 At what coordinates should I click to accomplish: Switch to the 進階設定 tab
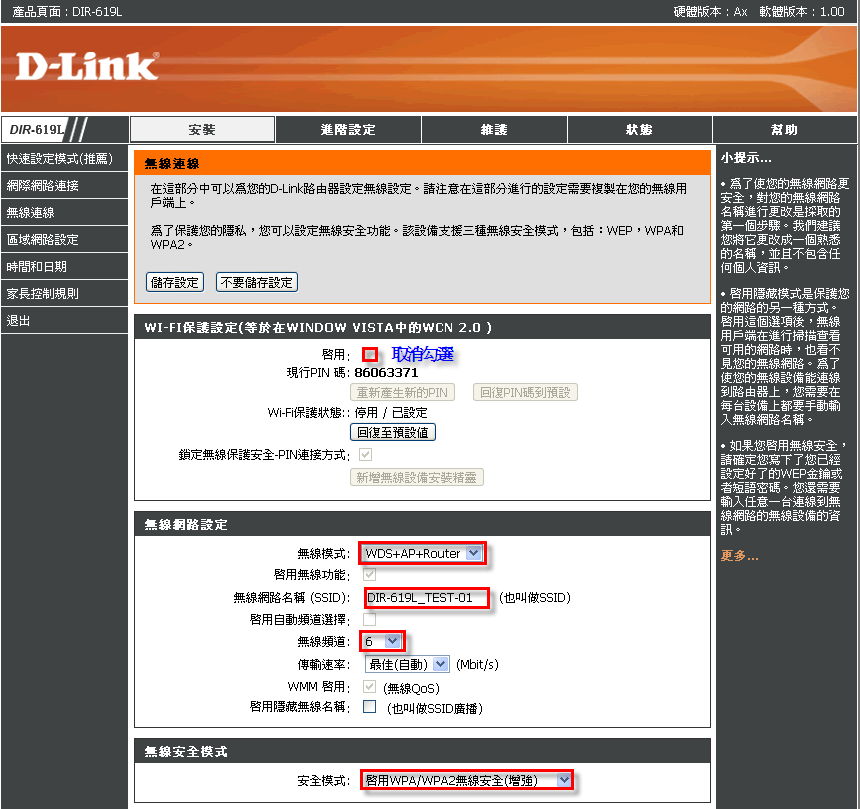pyautogui.click(x=348, y=129)
